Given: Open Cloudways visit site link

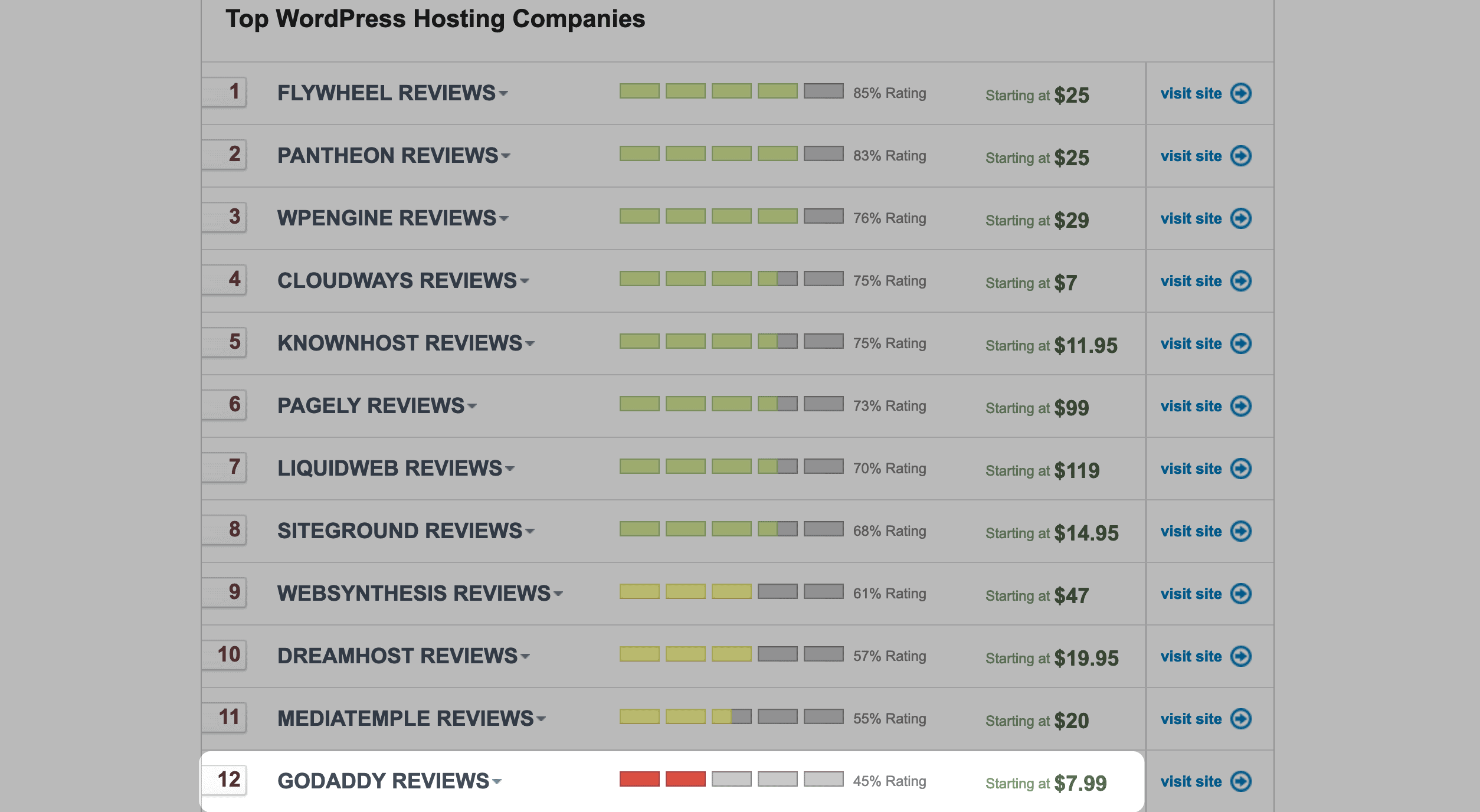Looking at the screenshot, I should [x=1191, y=281].
